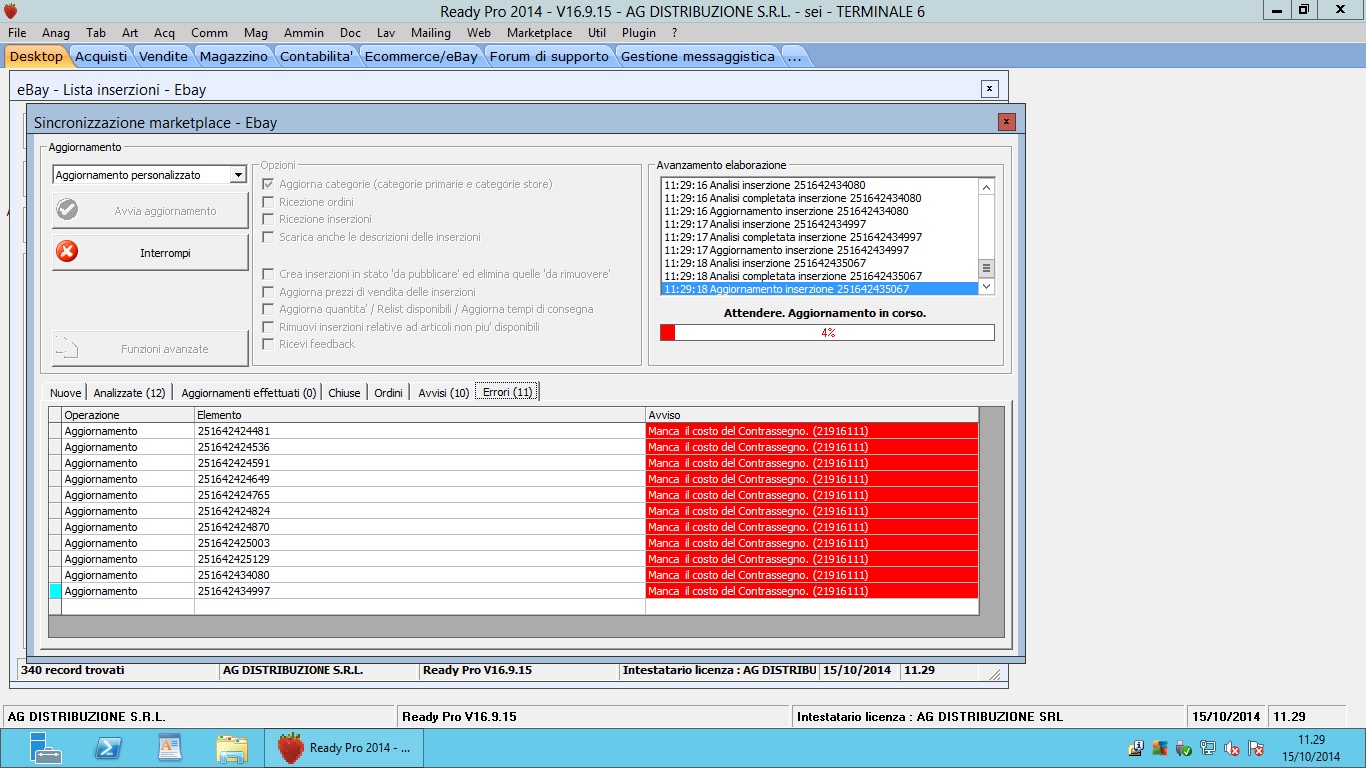Show the Analizzate (12) tab

[x=129, y=393]
